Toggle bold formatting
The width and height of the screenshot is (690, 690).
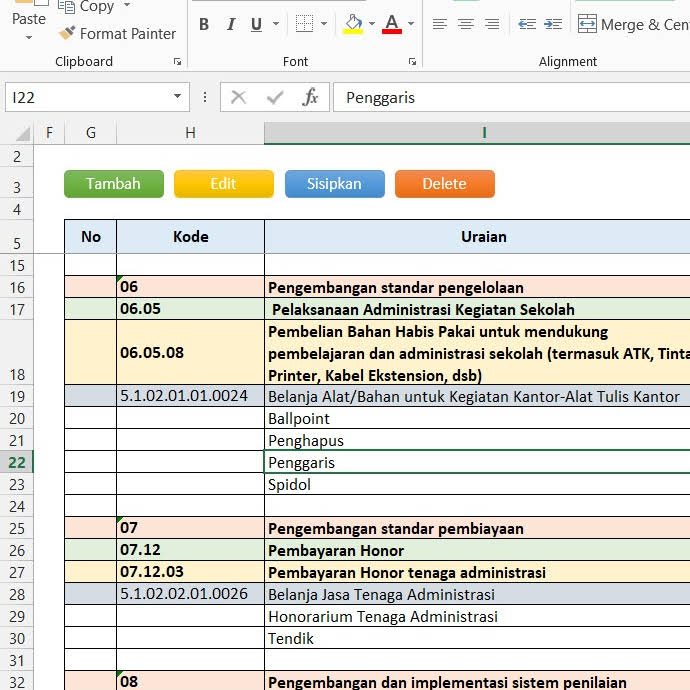tap(204, 25)
